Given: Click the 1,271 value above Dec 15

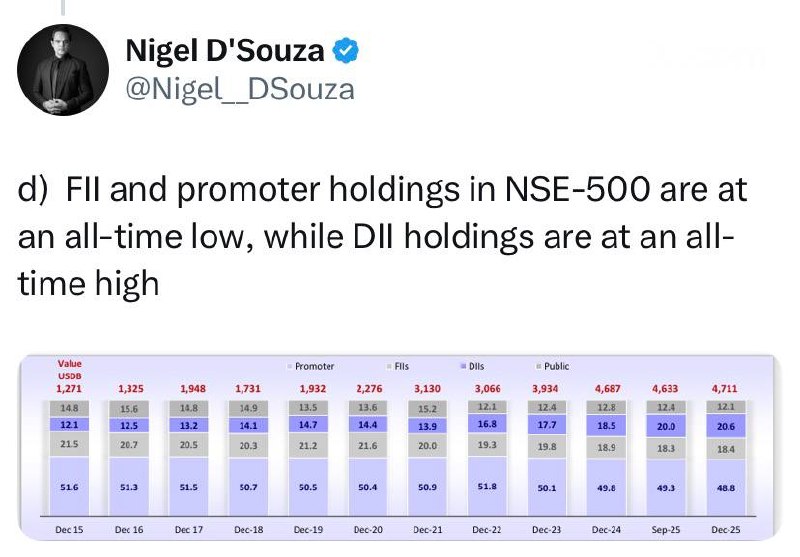Looking at the screenshot, I should coord(70,387).
